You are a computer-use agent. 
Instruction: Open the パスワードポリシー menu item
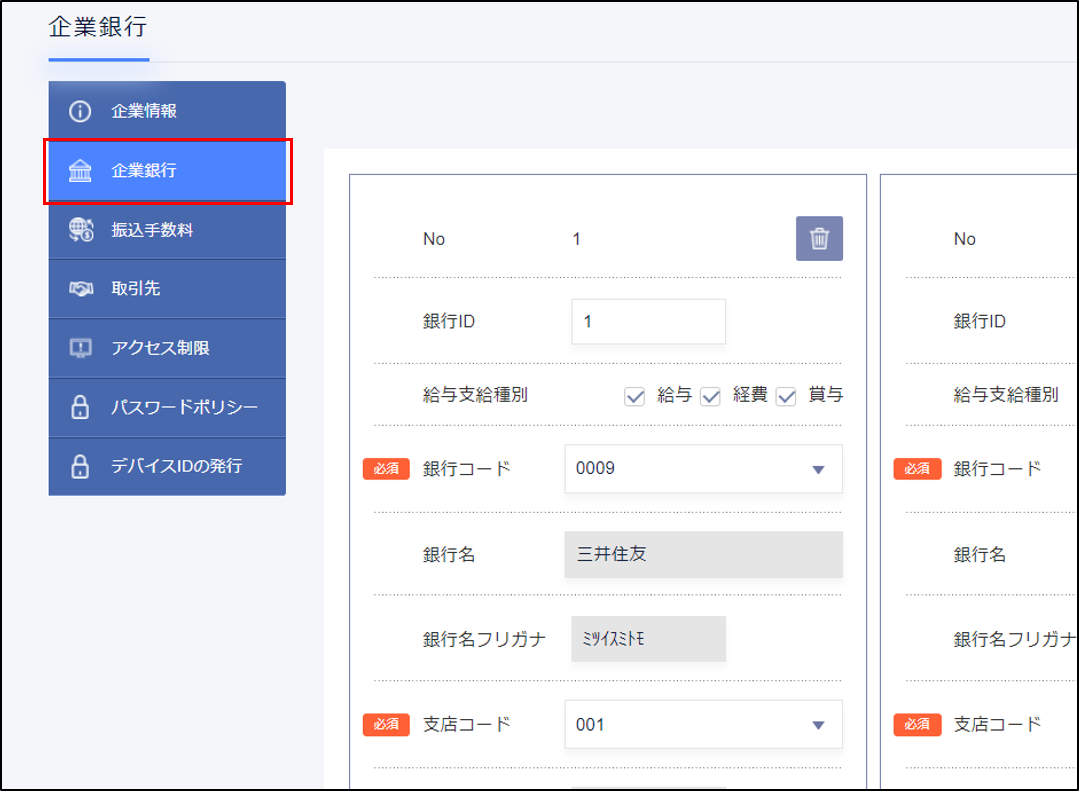coord(167,407)
